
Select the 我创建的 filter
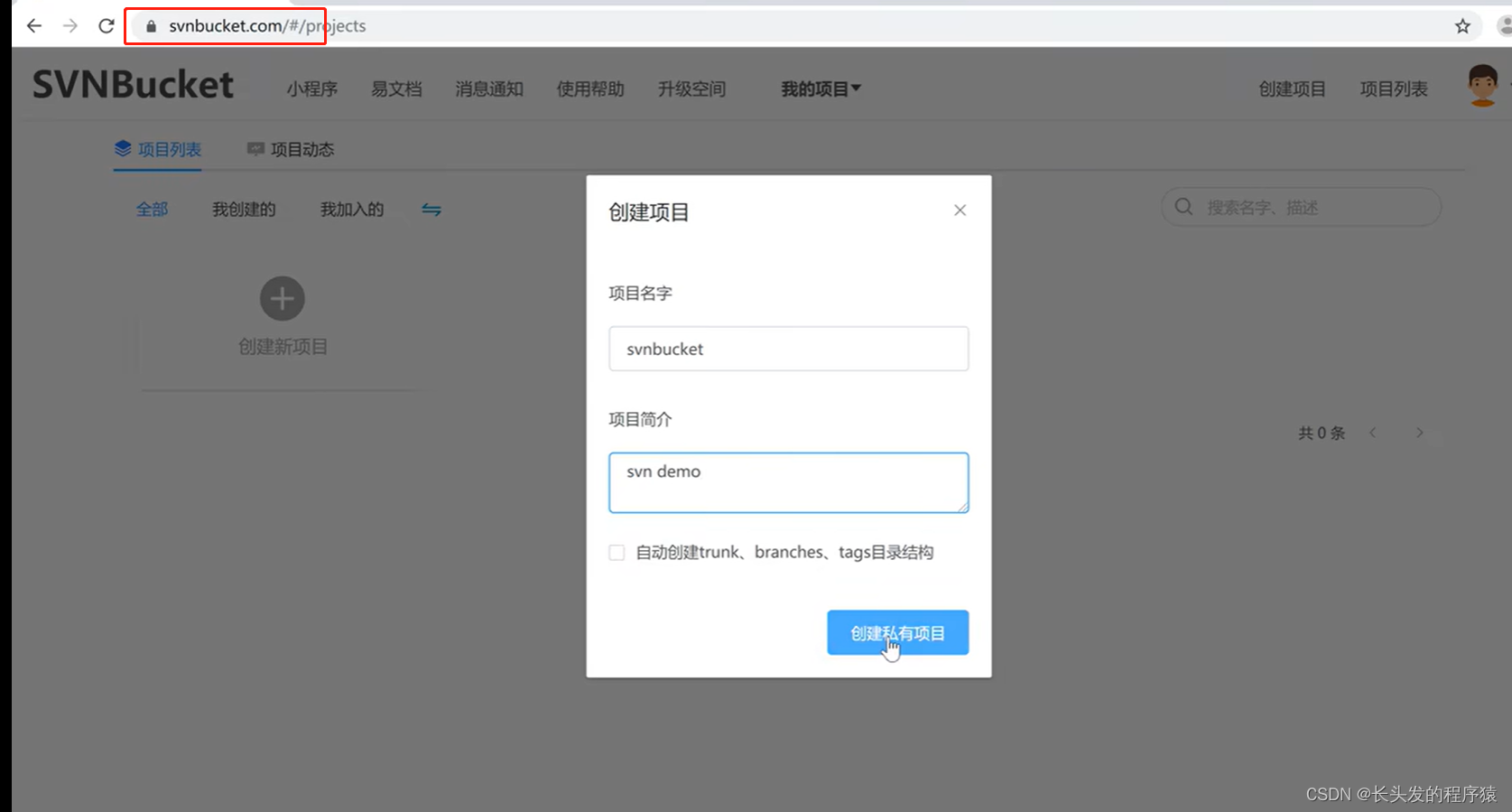(x=244, y=210)
